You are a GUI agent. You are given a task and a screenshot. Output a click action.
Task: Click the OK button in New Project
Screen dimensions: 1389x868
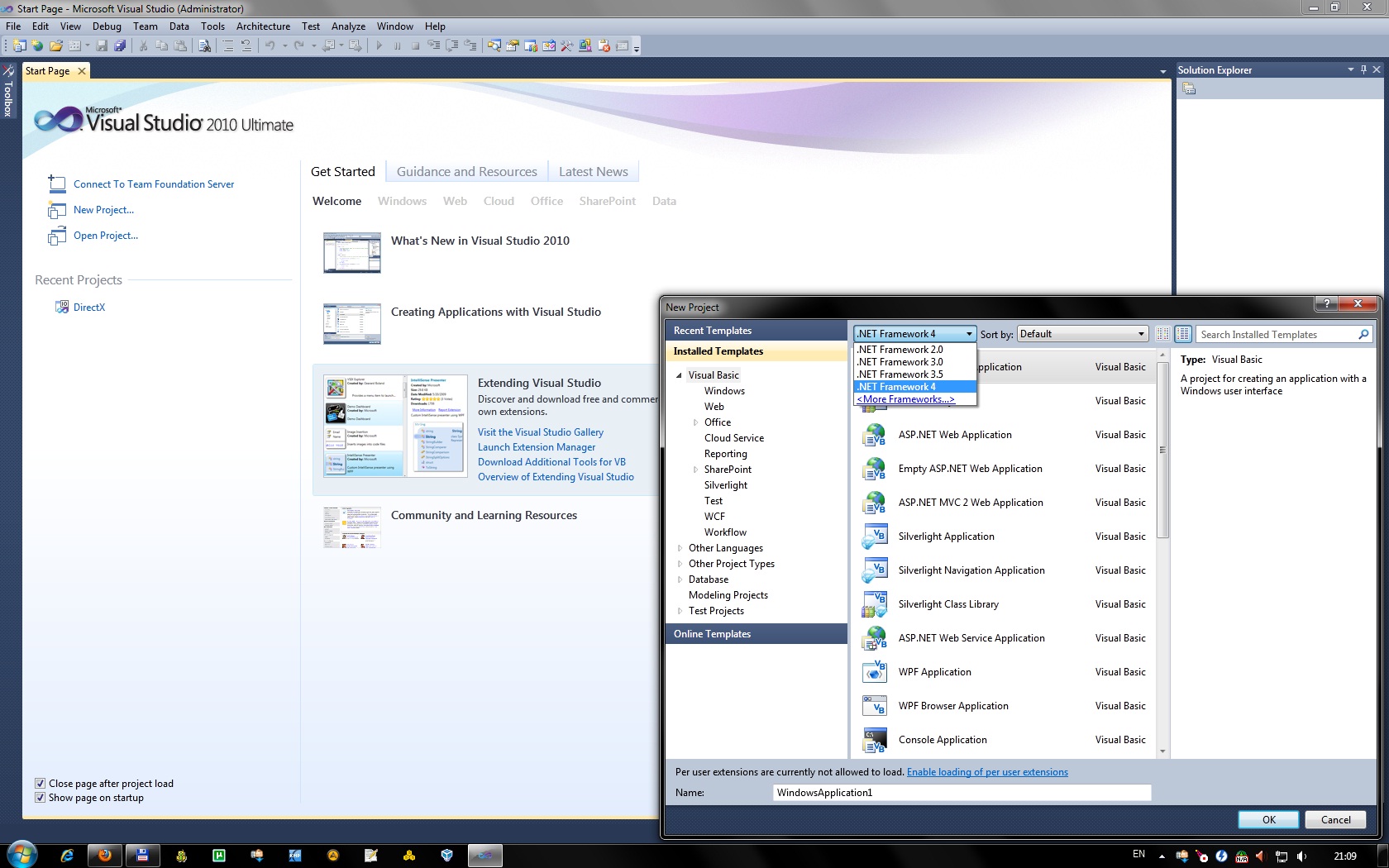(1269, 820)
